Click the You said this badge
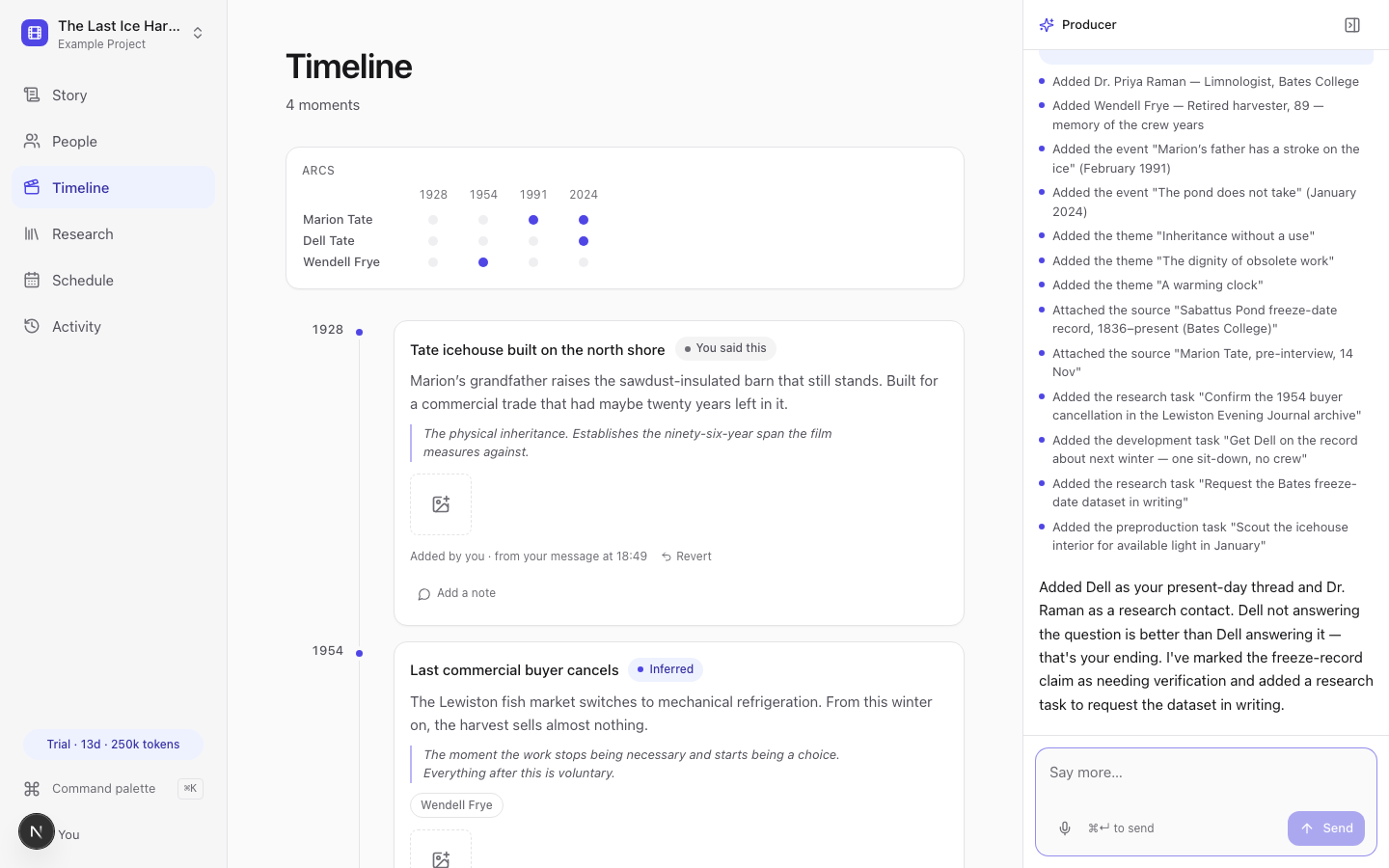This screenshot has width=1389, height=868. click(725, 348)
